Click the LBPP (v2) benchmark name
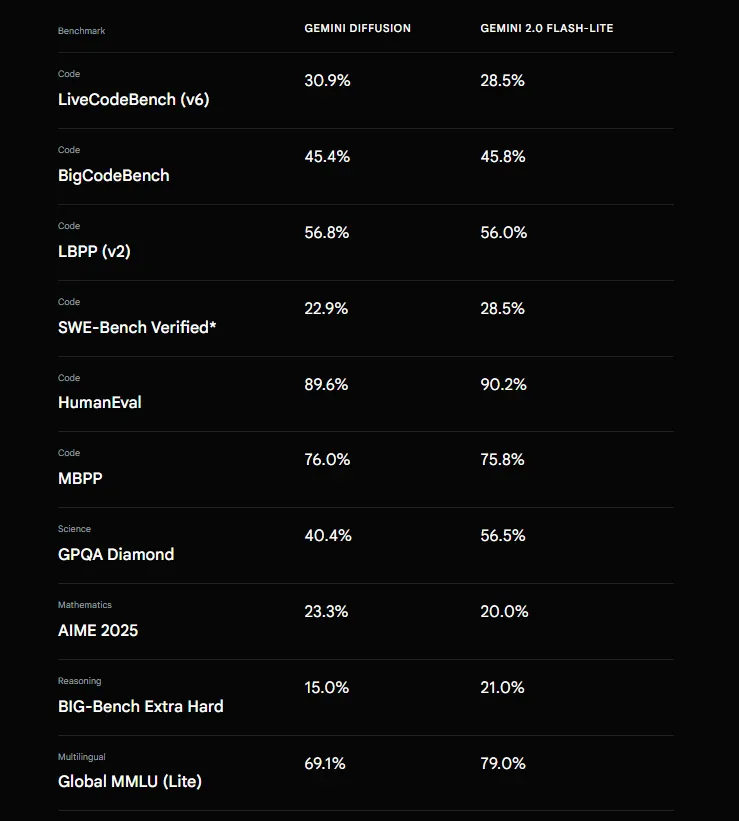The width and height of the screenshot is (739, 821). (94, 251)
